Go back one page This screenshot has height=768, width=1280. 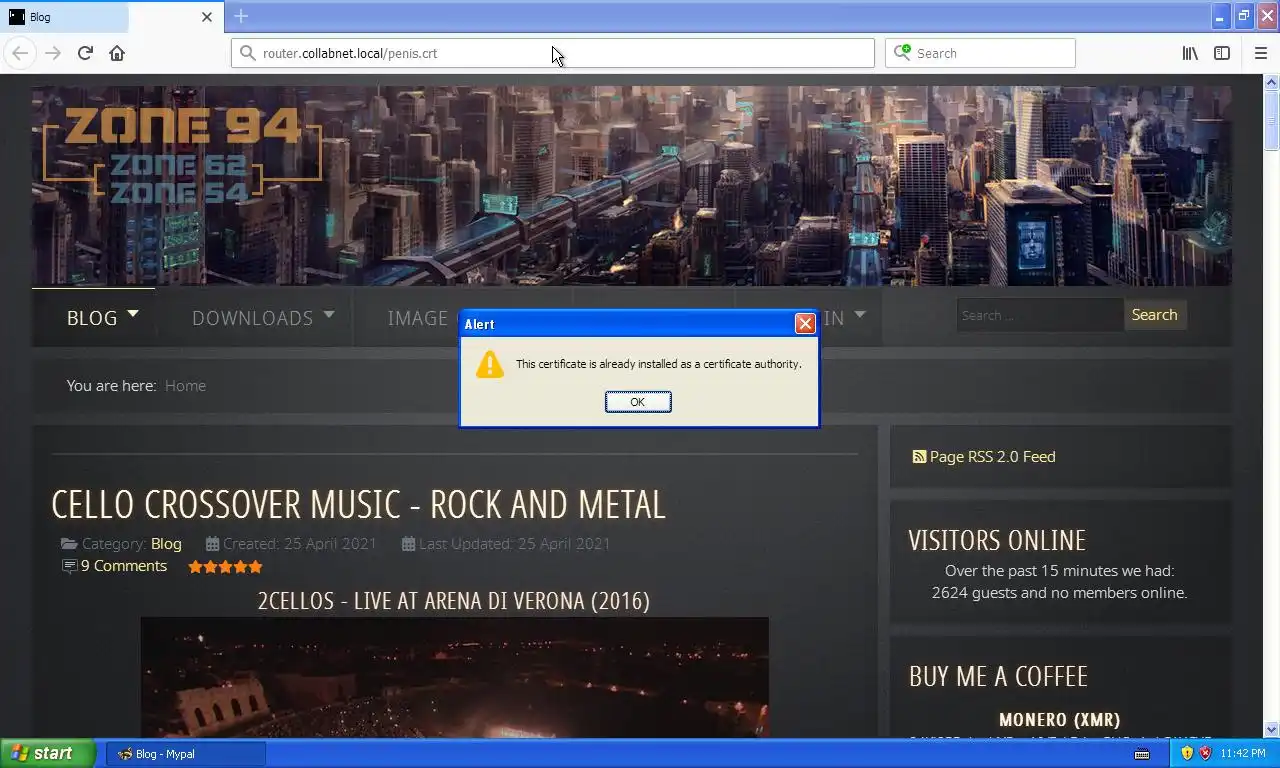[x=20, y=53]
